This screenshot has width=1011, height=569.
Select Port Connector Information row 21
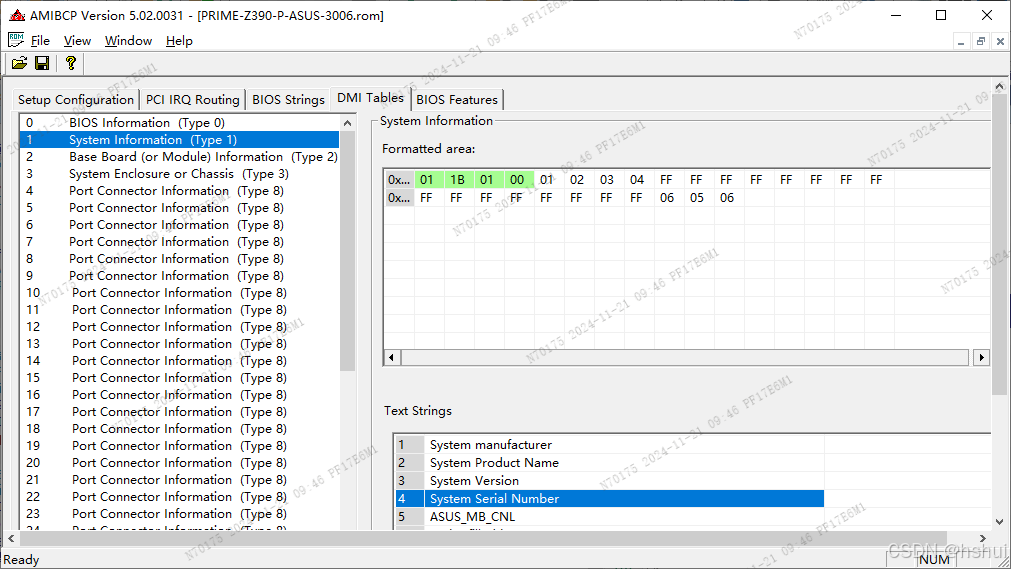click(x=179, y=480)
